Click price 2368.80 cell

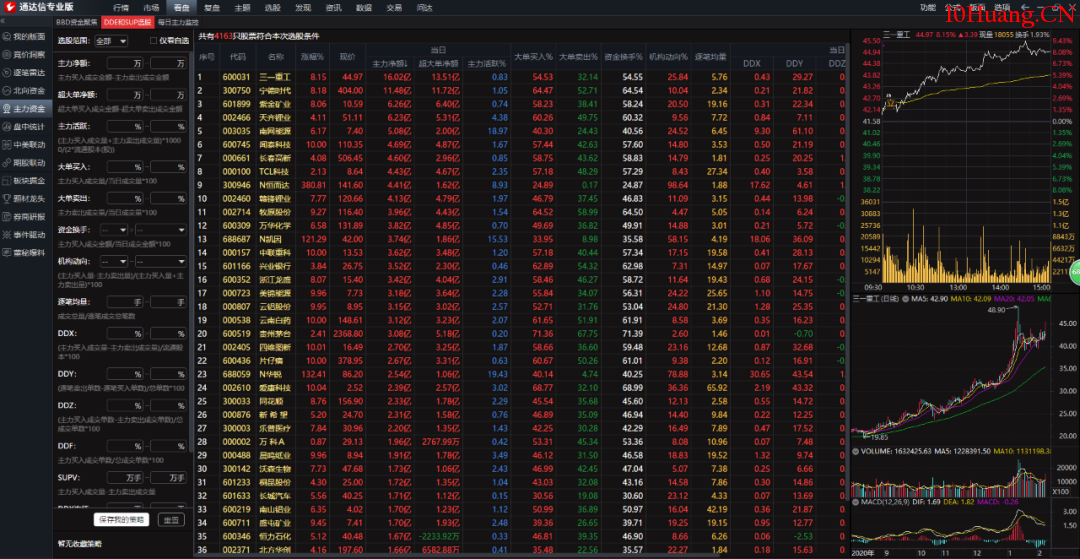349,333
